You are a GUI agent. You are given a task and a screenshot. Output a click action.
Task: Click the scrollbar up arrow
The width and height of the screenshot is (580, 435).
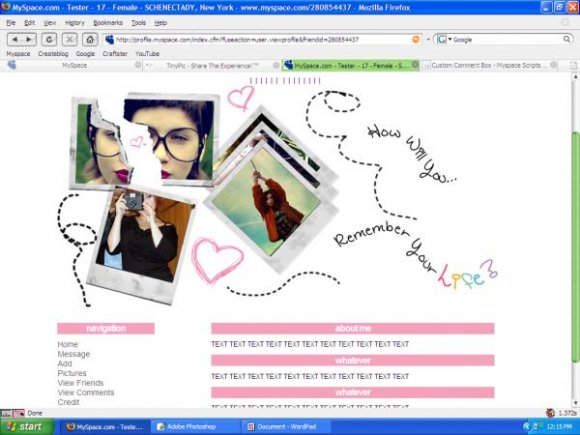point(575,77)
